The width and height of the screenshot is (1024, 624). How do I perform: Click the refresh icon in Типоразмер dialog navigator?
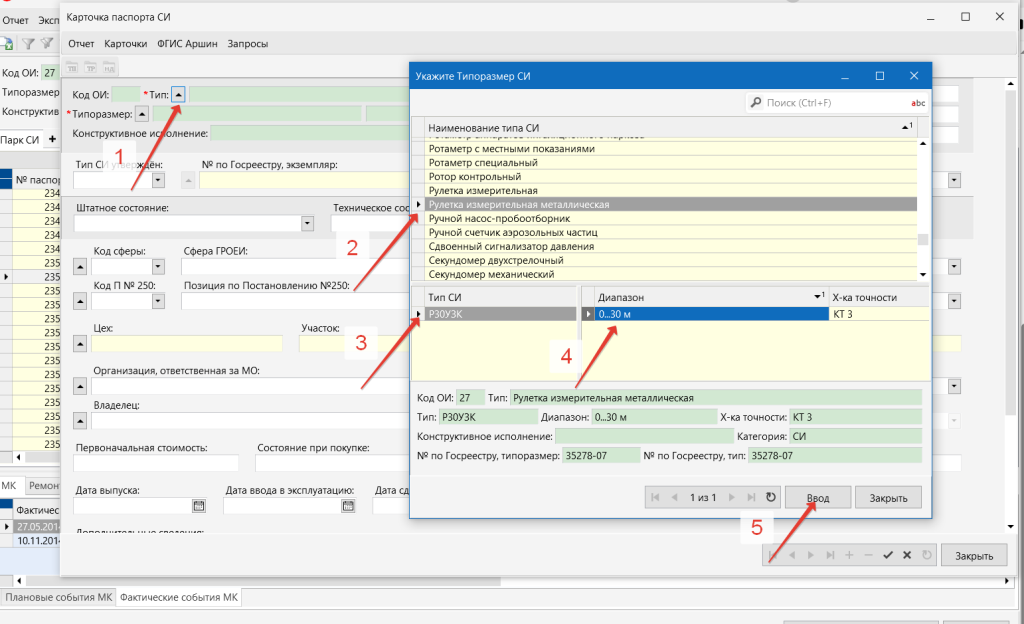coord(771,497)
